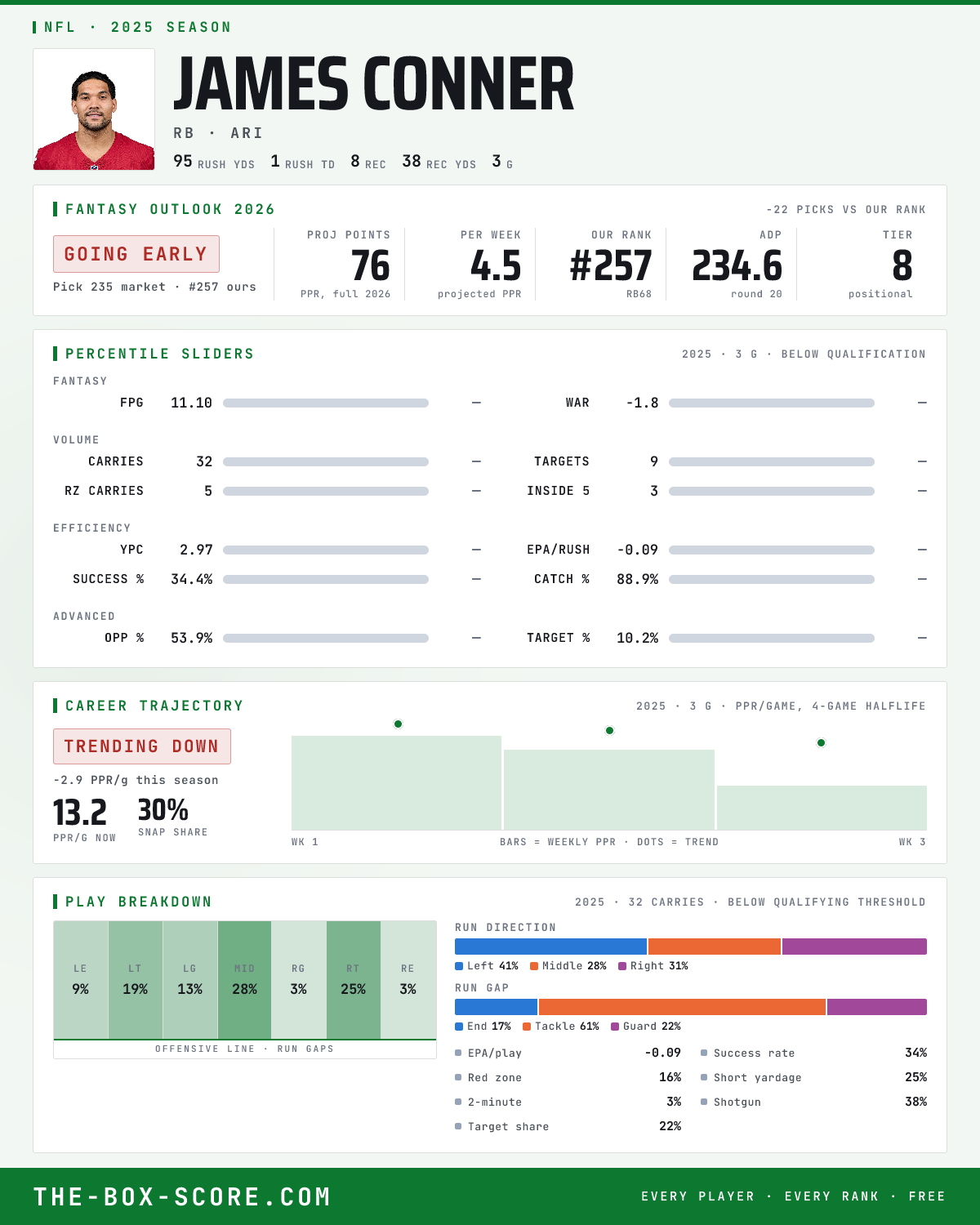Click the Left 41% legend swatch
980x1225 pixels.
(x=459, y=966)
